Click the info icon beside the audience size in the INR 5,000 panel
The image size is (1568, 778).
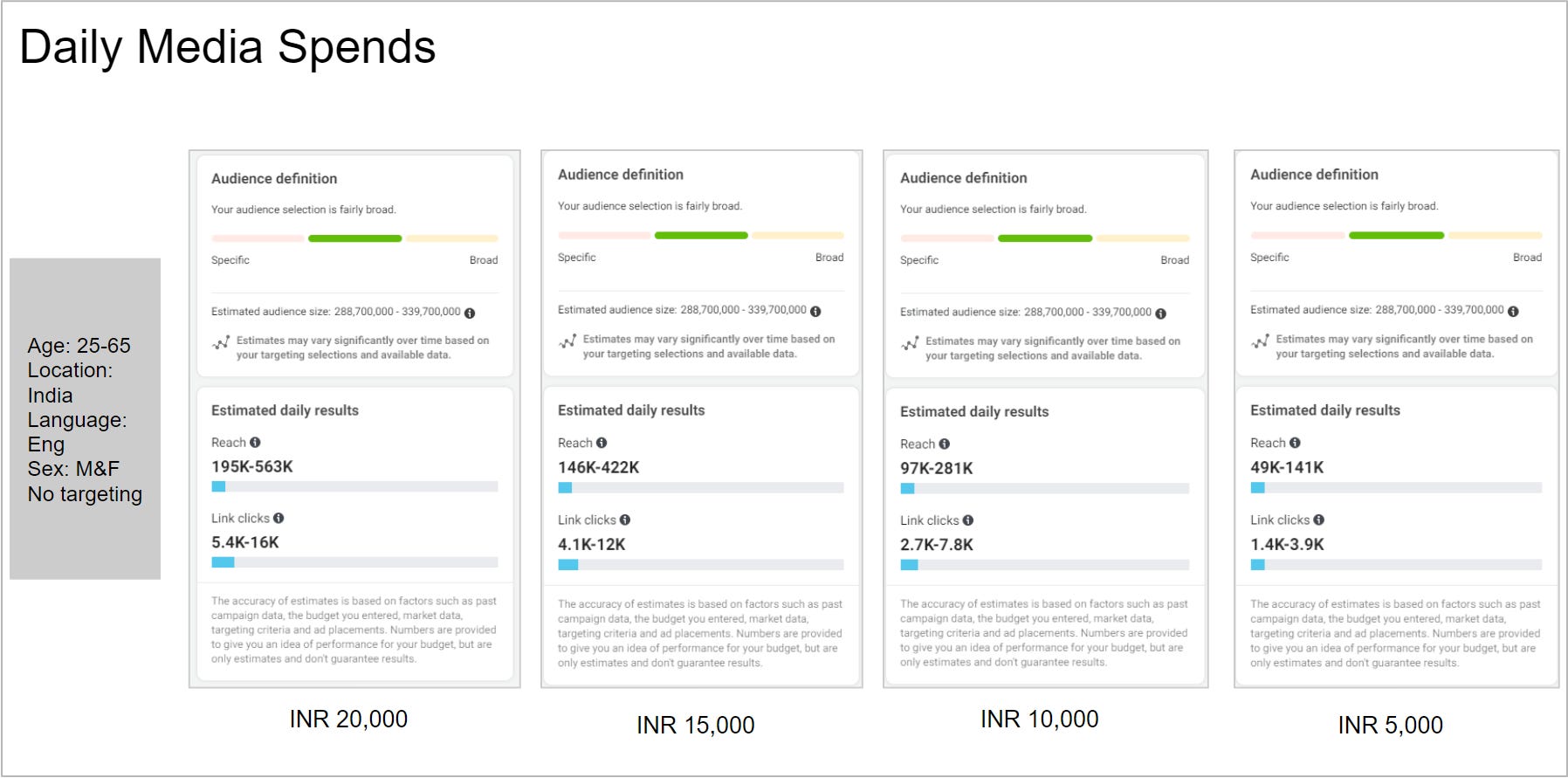pos(1513,311)
